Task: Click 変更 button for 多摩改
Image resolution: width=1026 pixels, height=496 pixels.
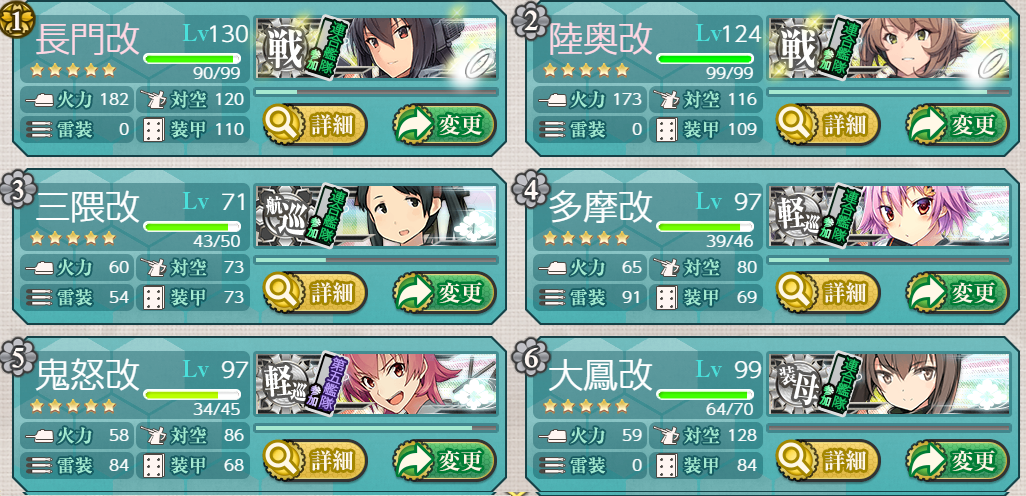Action: 957,292
